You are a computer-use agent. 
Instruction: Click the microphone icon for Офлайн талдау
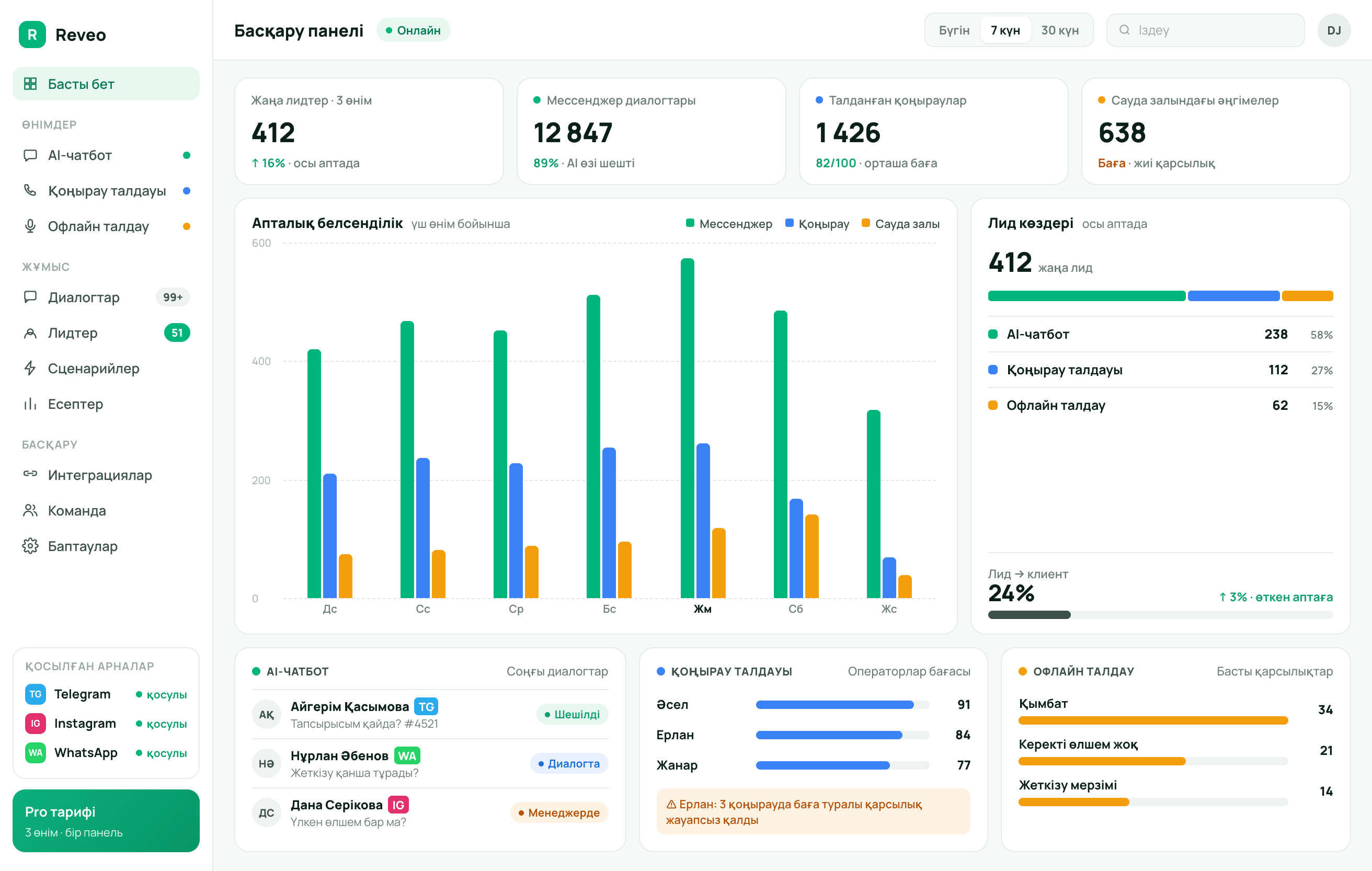pyautogui.click(x=30, y=226)
